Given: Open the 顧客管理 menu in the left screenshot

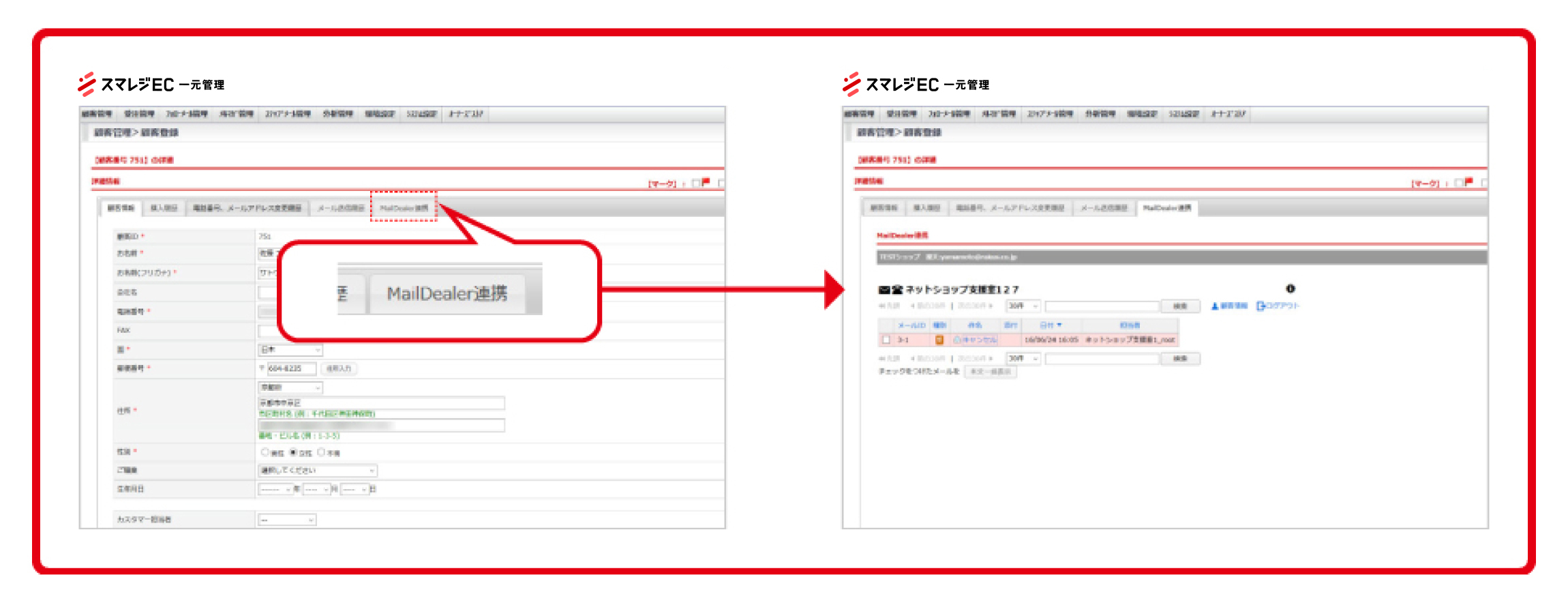Looking at the screenshot, I should [x=97, y=114].
